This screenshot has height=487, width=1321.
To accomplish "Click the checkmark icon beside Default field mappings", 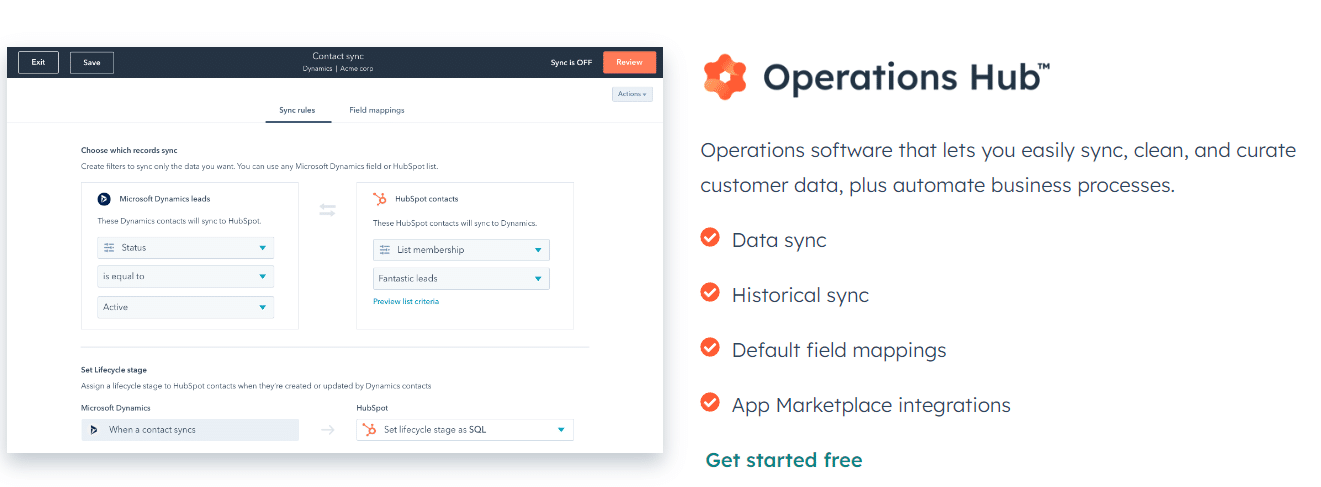I will 710,347.
